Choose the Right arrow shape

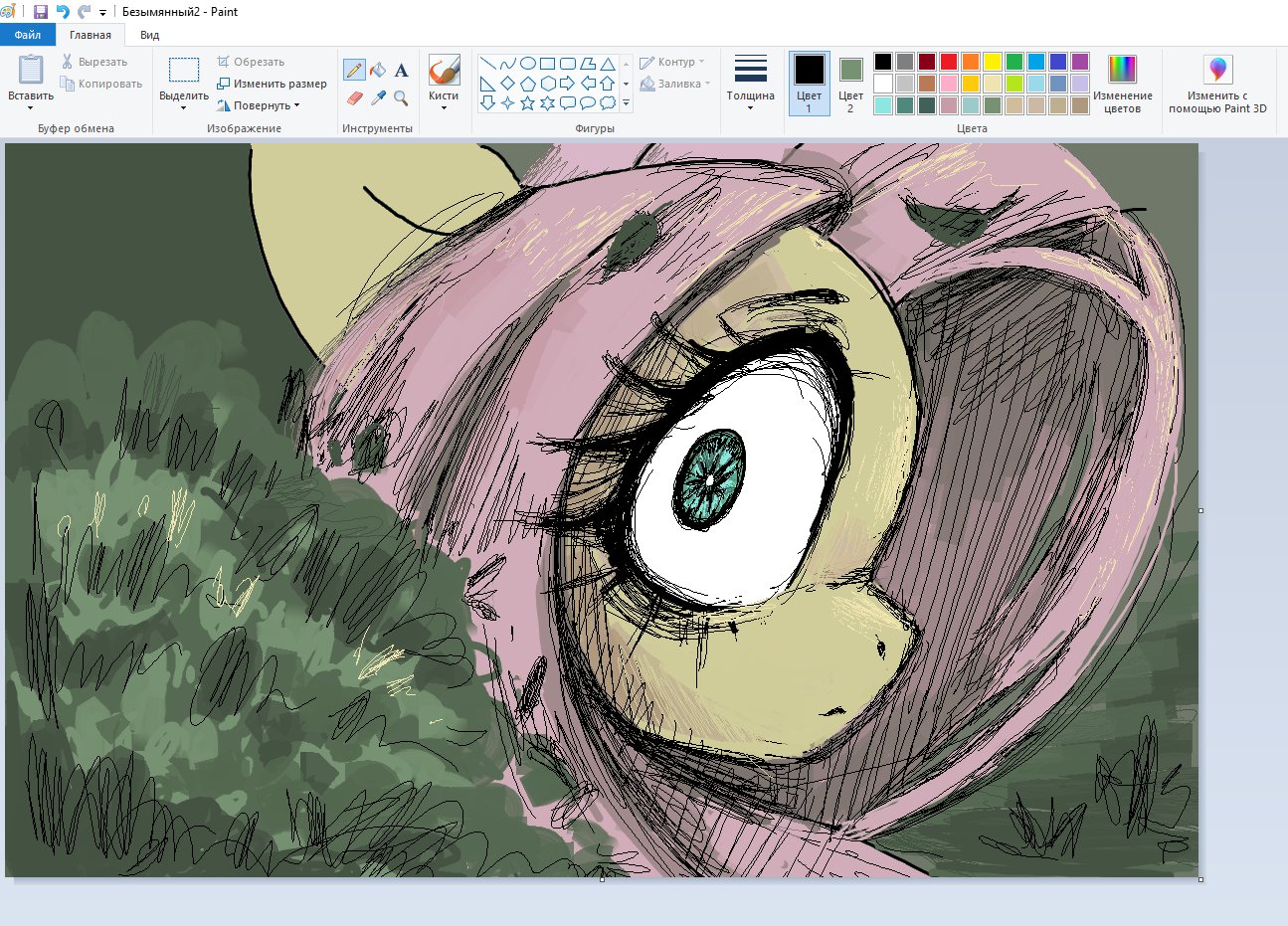[x=567, y=84]
